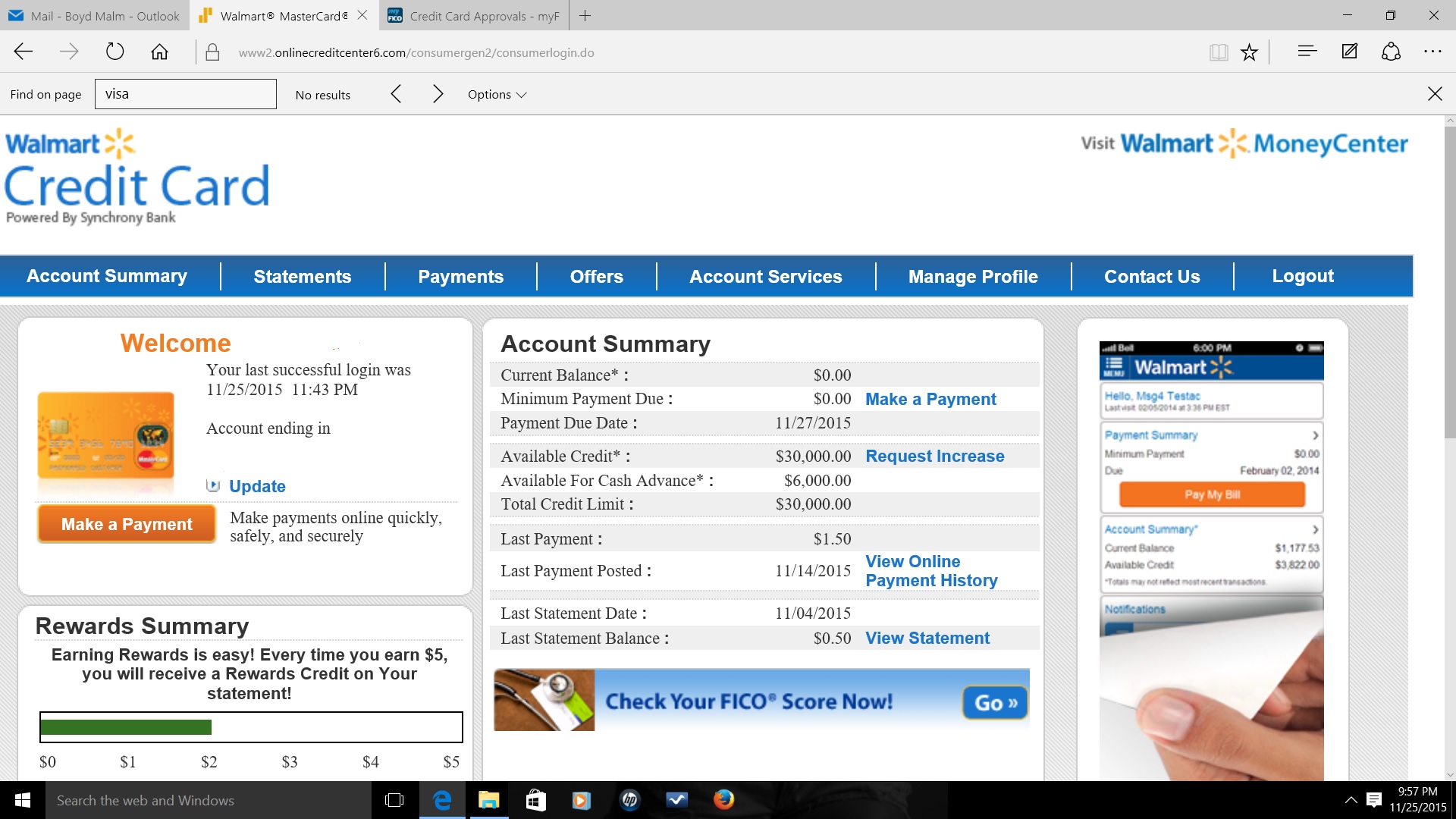Launch Firefox from the taskbar
Screen dimensions: 1456x819
[723, 800]
